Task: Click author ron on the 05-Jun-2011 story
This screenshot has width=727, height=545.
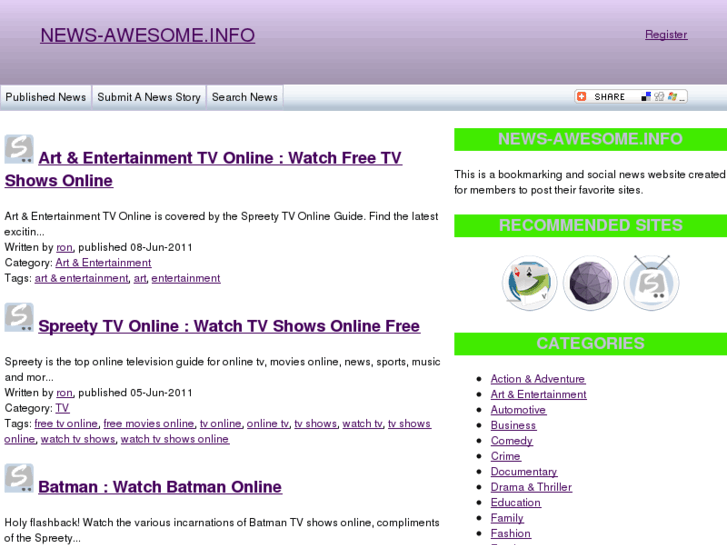Action: (64, 393)
